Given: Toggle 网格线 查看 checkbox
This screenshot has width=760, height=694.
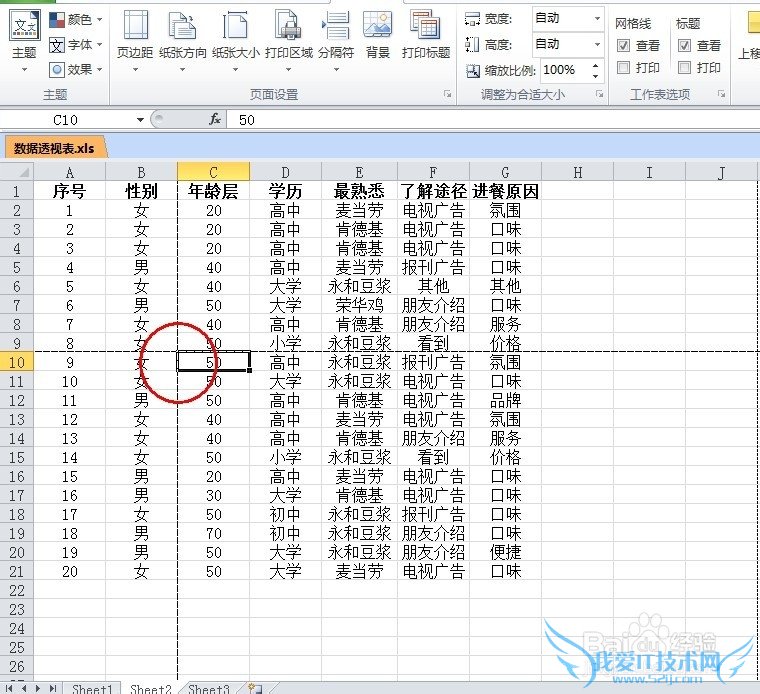Looking at the screenshot, I should 623,46.
